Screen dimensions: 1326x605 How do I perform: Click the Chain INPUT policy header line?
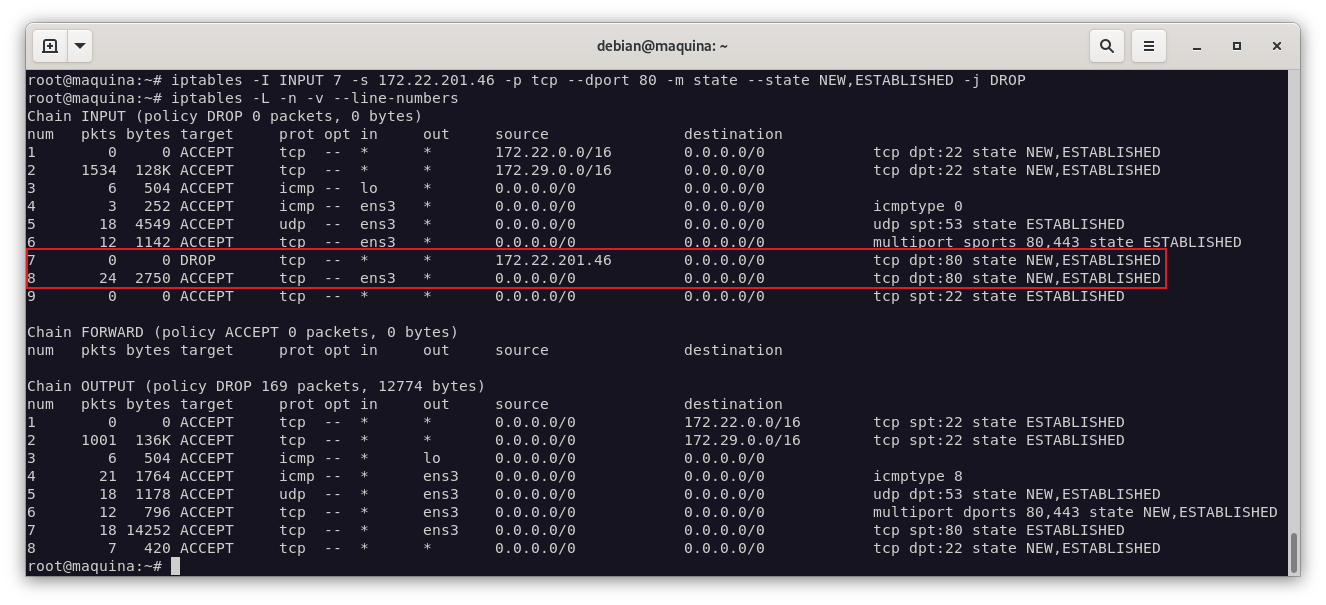tap(224, 116)
